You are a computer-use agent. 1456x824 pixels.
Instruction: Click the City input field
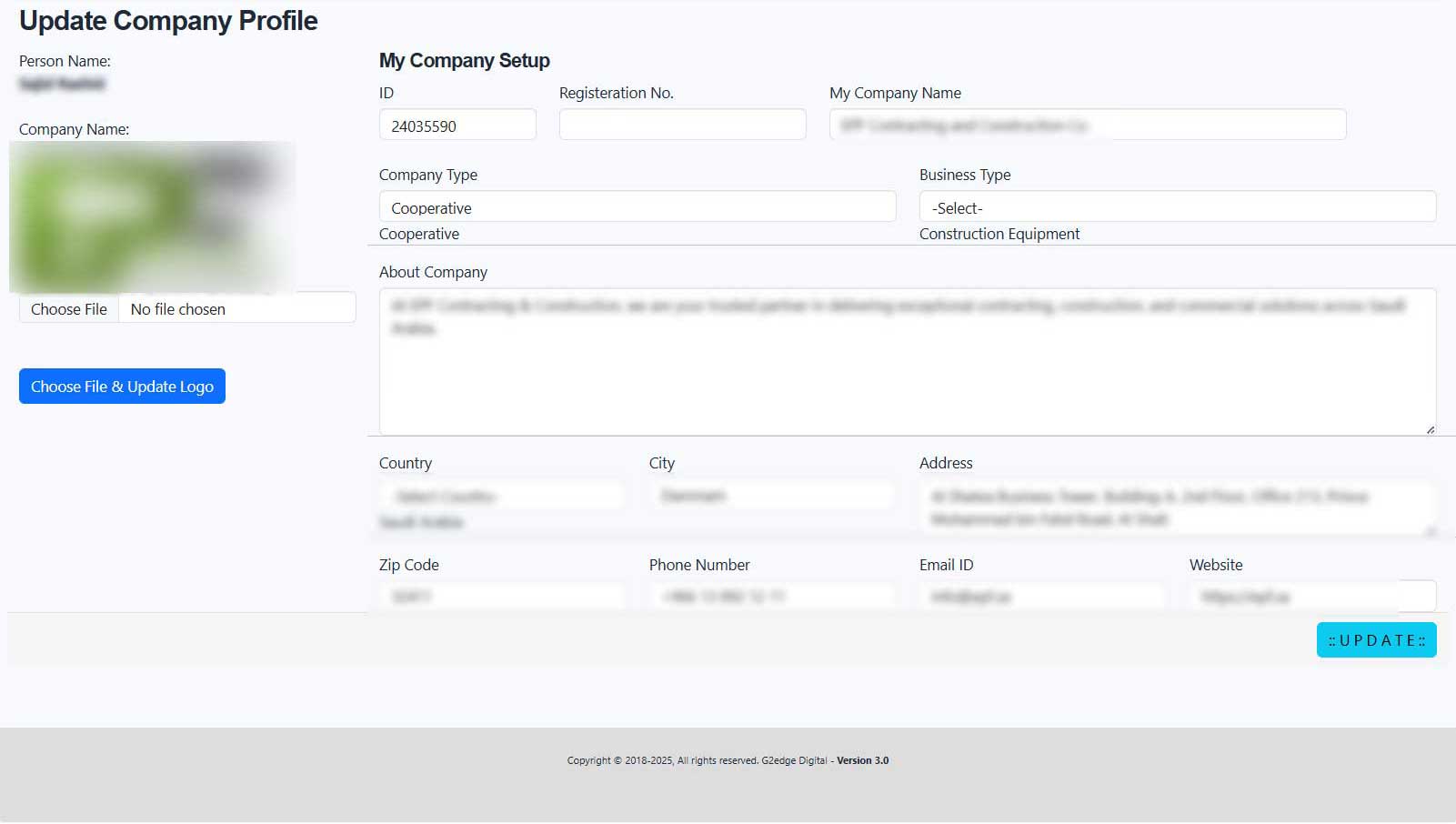click(772, 496)
